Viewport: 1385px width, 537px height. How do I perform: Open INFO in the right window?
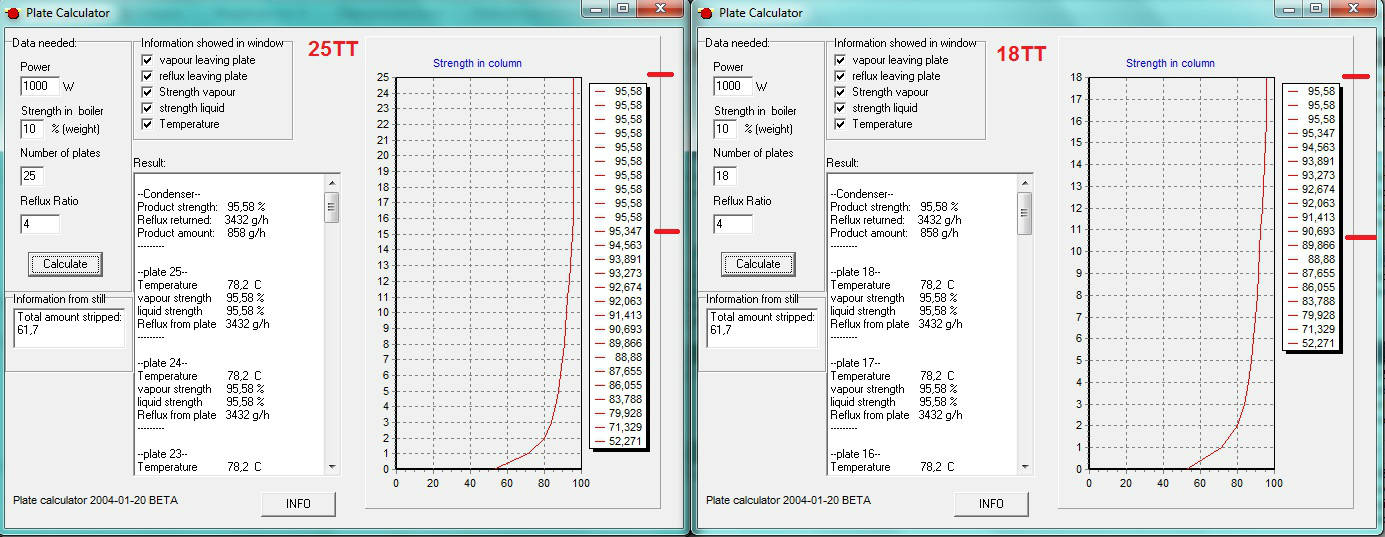991,504
